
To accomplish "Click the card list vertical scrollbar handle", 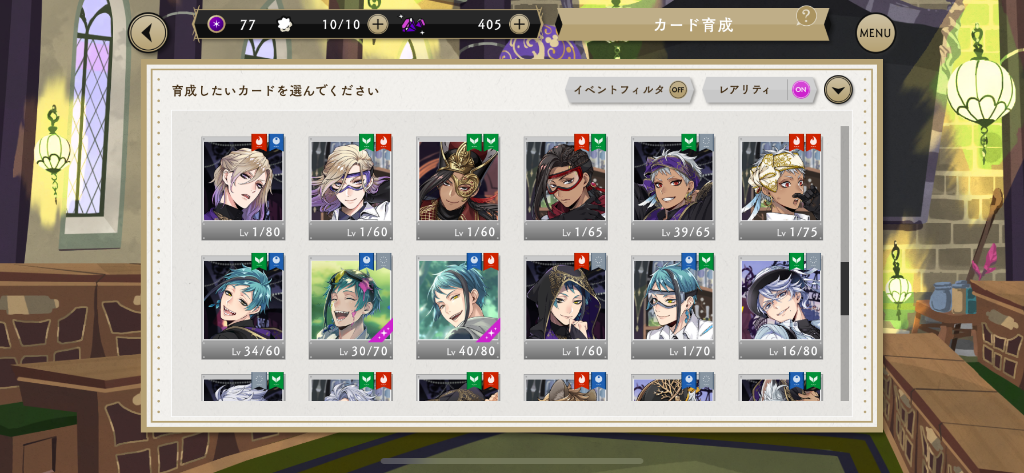I will pos(844,289).
